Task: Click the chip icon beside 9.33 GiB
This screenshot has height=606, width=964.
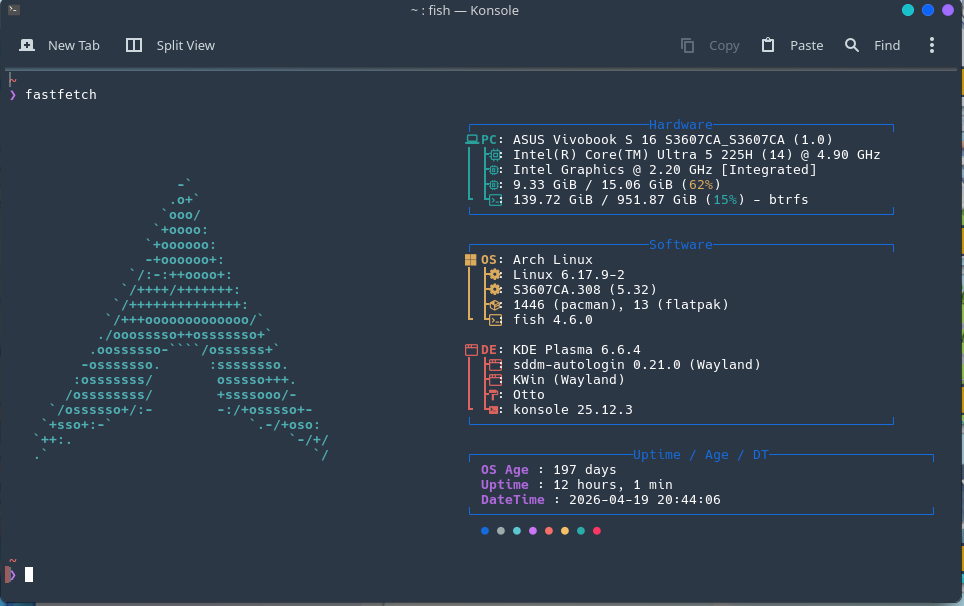Action: [495, 185]
